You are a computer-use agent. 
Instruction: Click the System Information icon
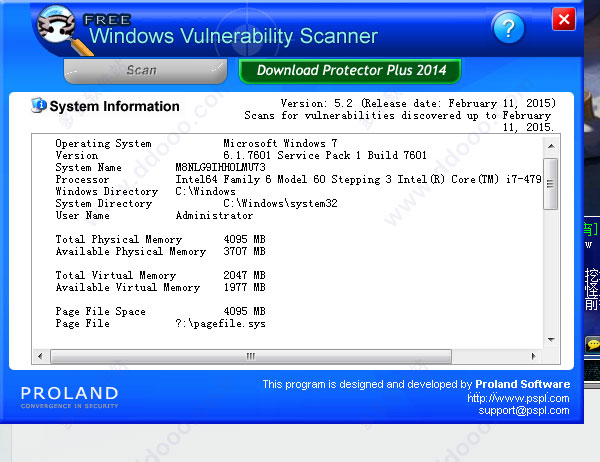click(39, 105)
